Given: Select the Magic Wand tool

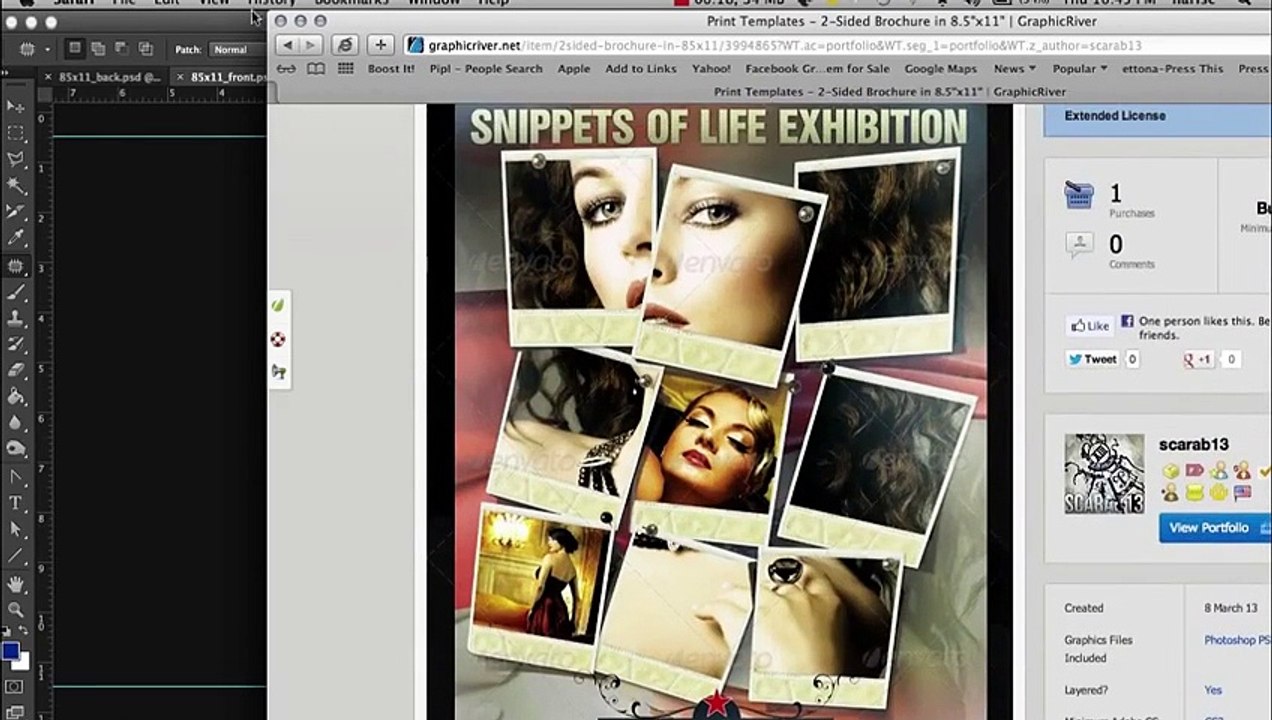Looking at the screenshot, I should click(15, 186).
